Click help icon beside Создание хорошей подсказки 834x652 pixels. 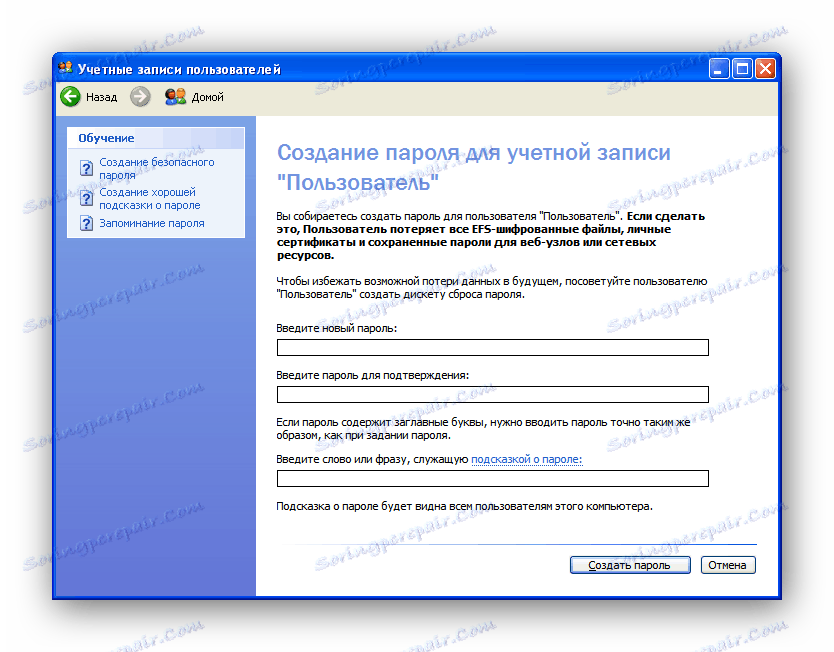tap(86, 198)
